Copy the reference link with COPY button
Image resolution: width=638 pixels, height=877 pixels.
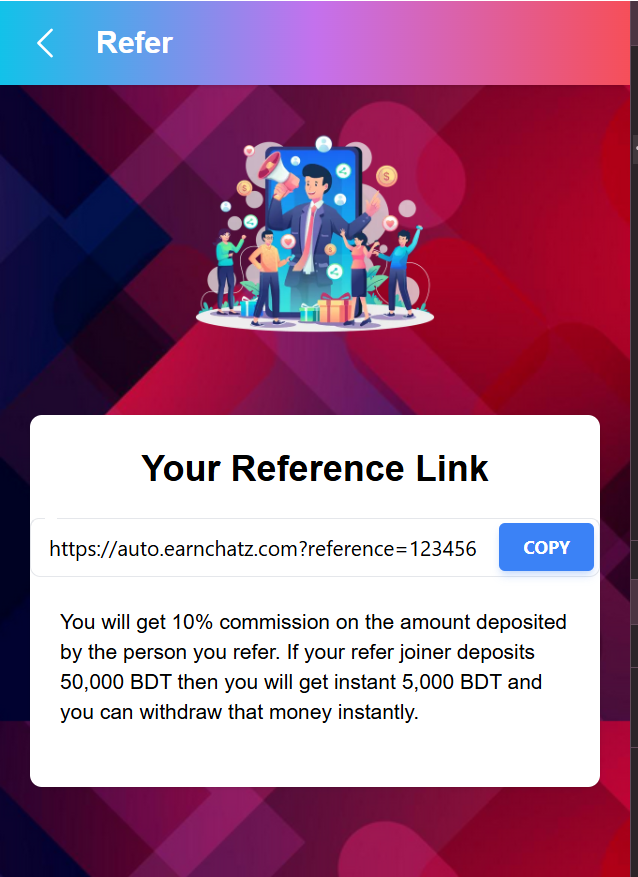[x=546, y=547]
